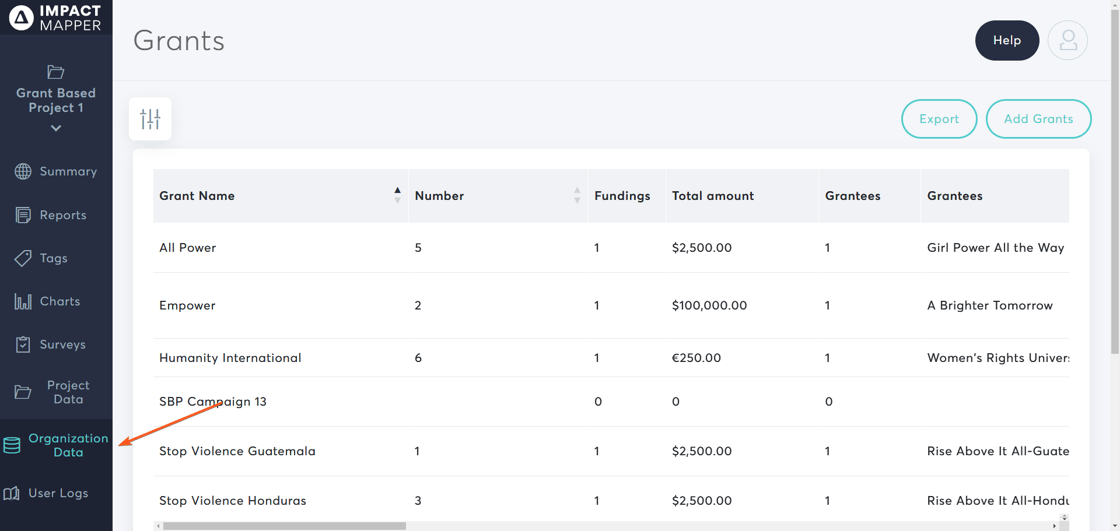Click the Summary globe icon
The image size is (1120, 531).
(x=23, y=172)
